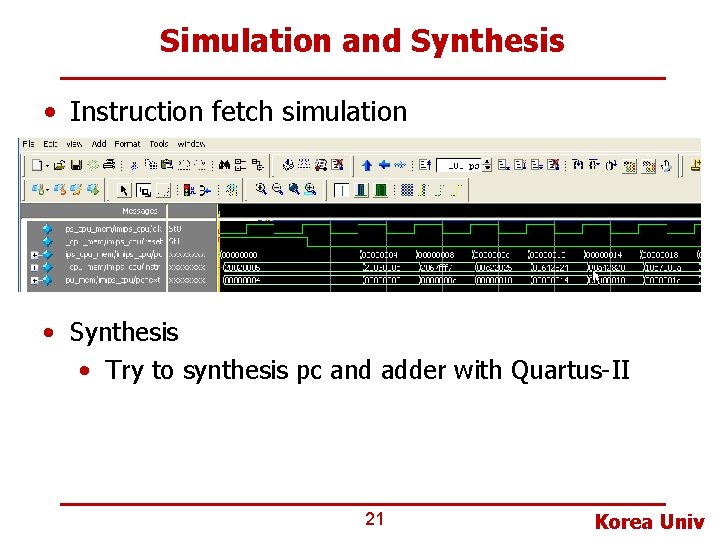
Task: Click the Compile hand-tool icon
Action: [288, 164]
